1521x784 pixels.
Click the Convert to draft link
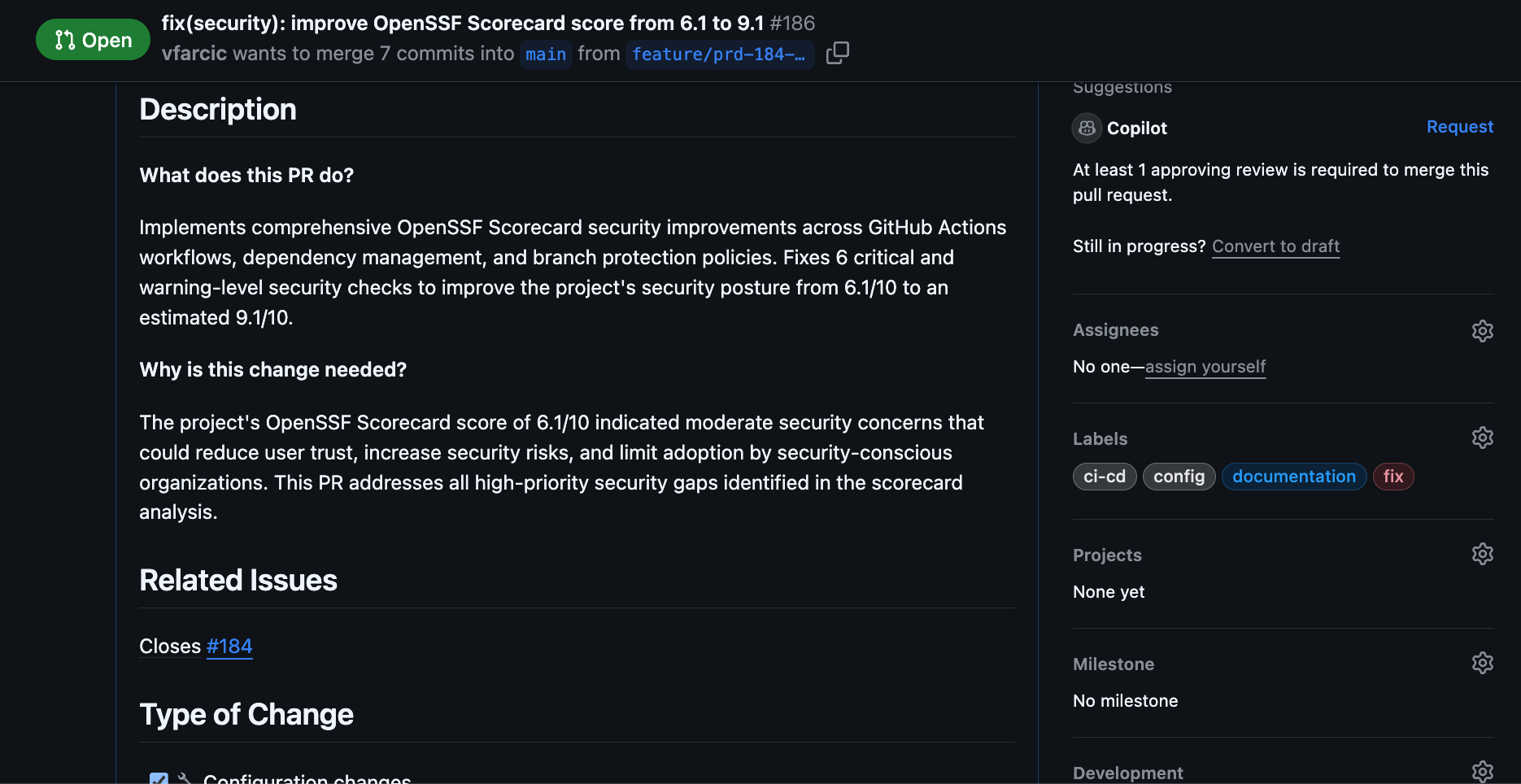(1275, 246)
